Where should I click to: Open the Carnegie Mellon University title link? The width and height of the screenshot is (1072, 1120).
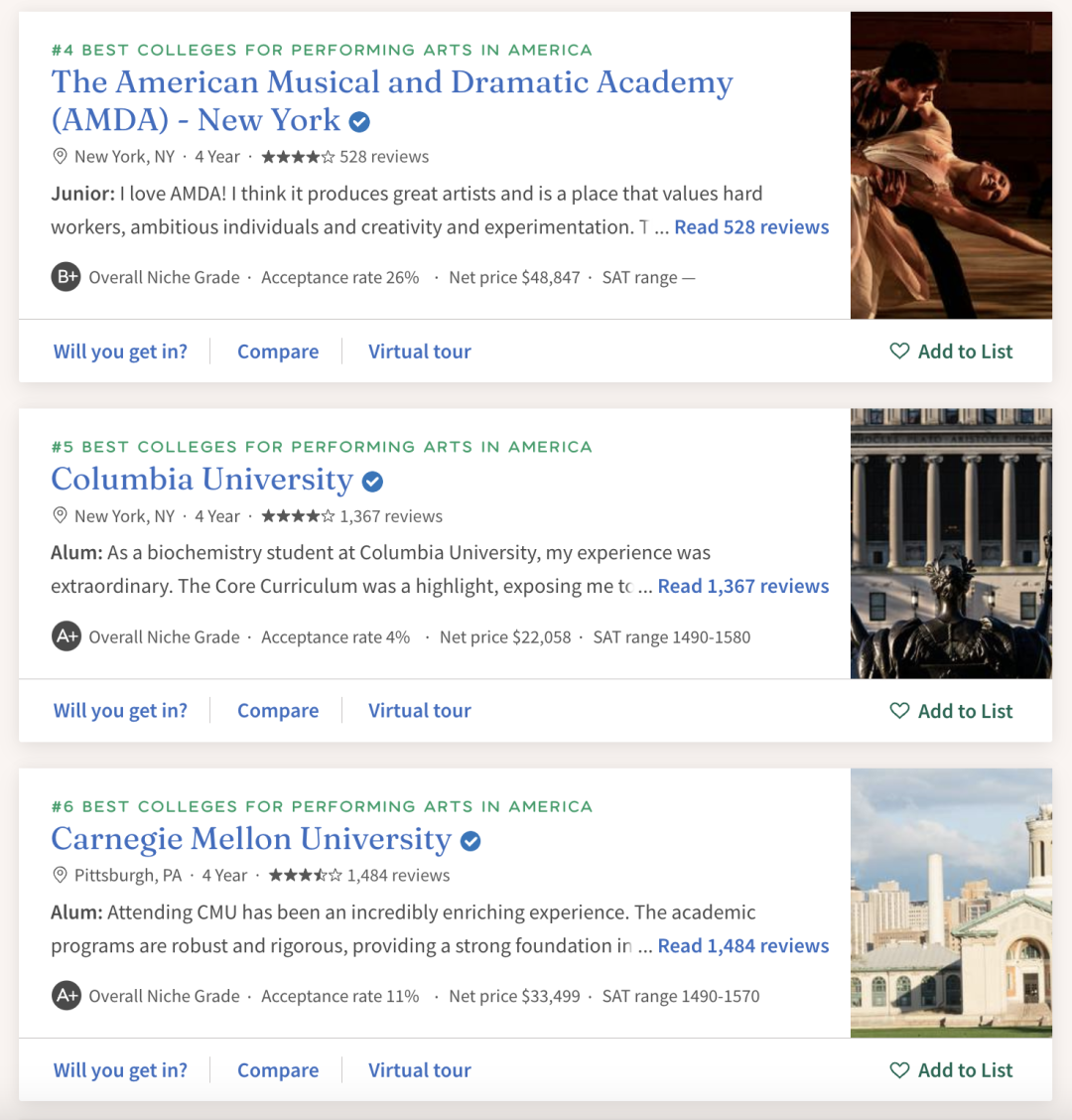click(251, 839)
